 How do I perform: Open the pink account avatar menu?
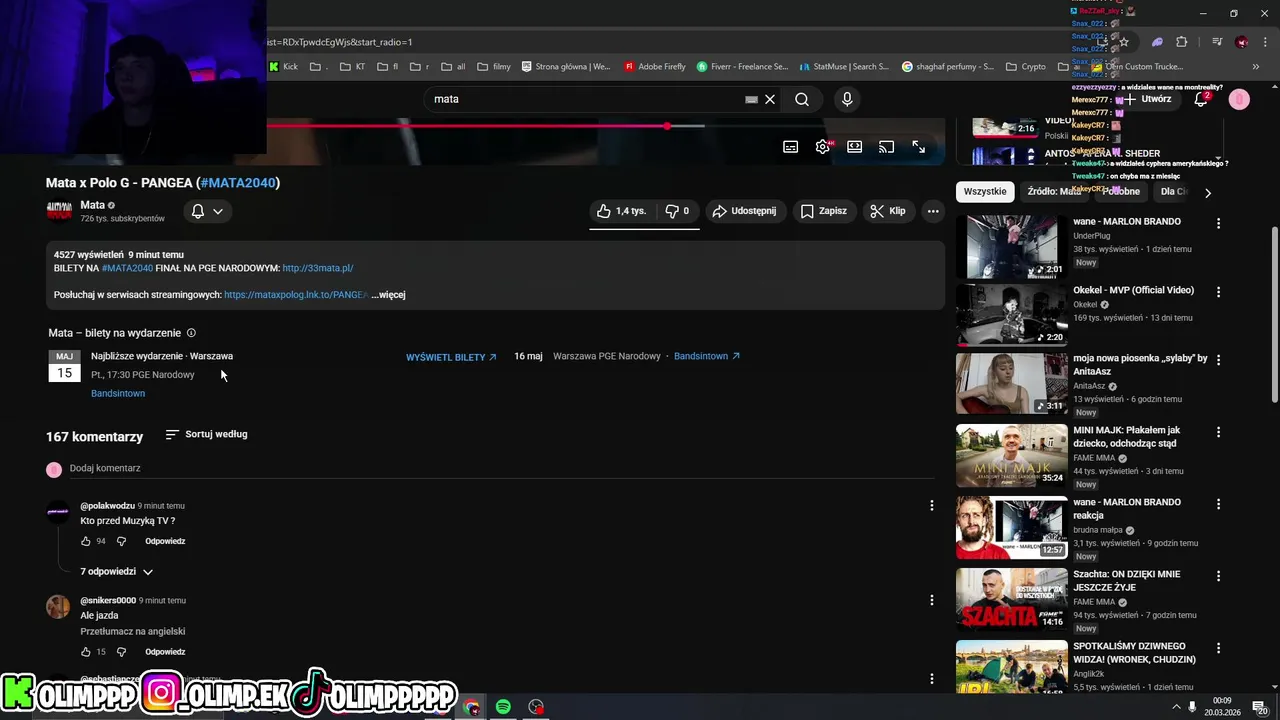coord(1239,99)
